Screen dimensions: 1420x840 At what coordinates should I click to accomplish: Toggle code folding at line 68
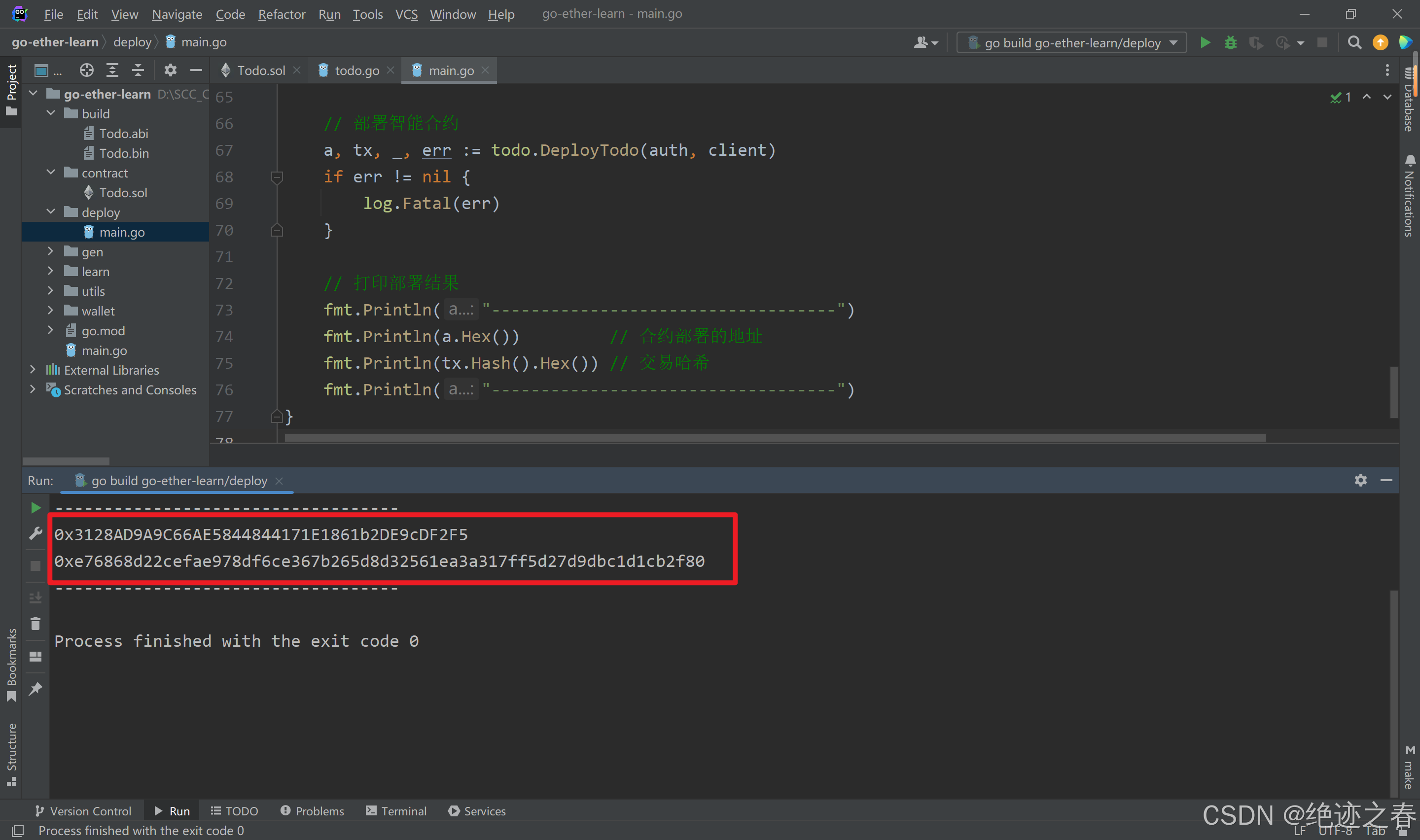pyautogui.click(x=277, y=178)
